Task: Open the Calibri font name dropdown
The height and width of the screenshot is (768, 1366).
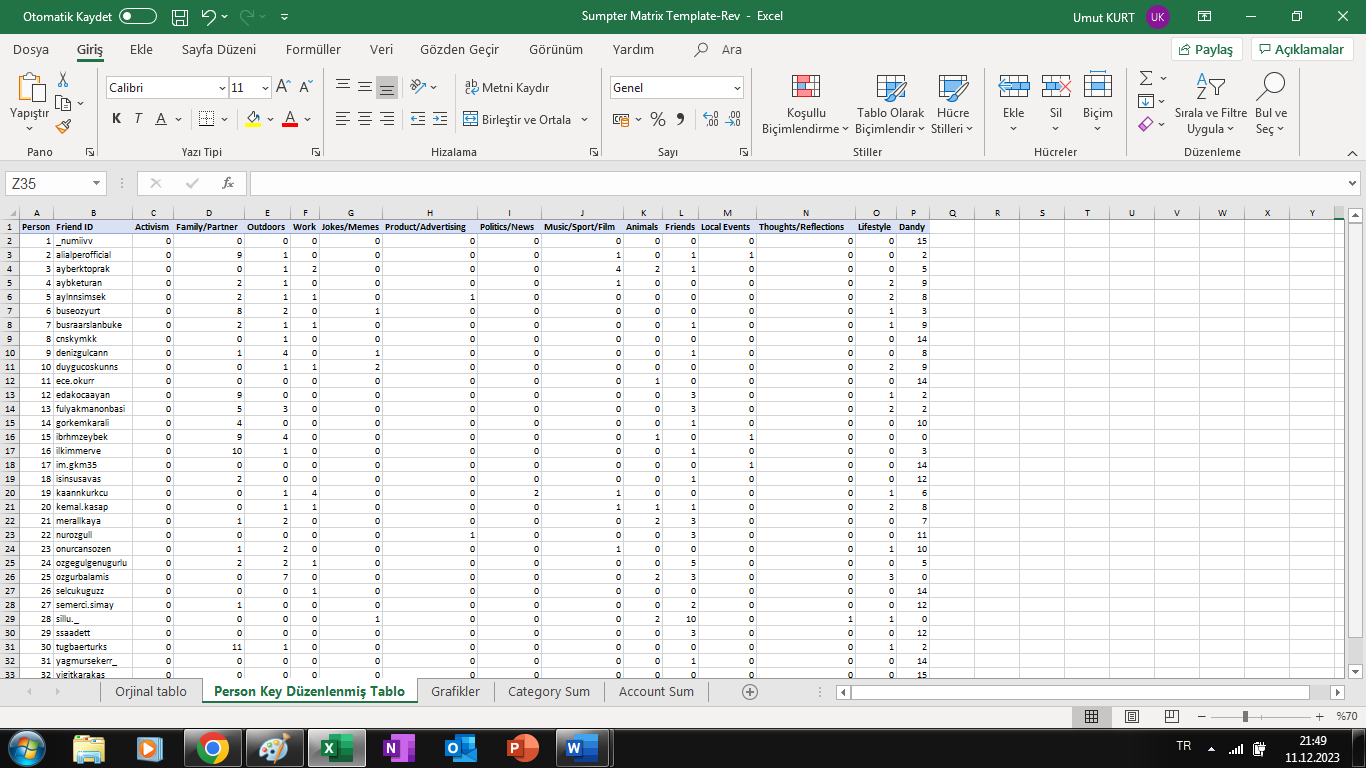Action: point(222,88)
